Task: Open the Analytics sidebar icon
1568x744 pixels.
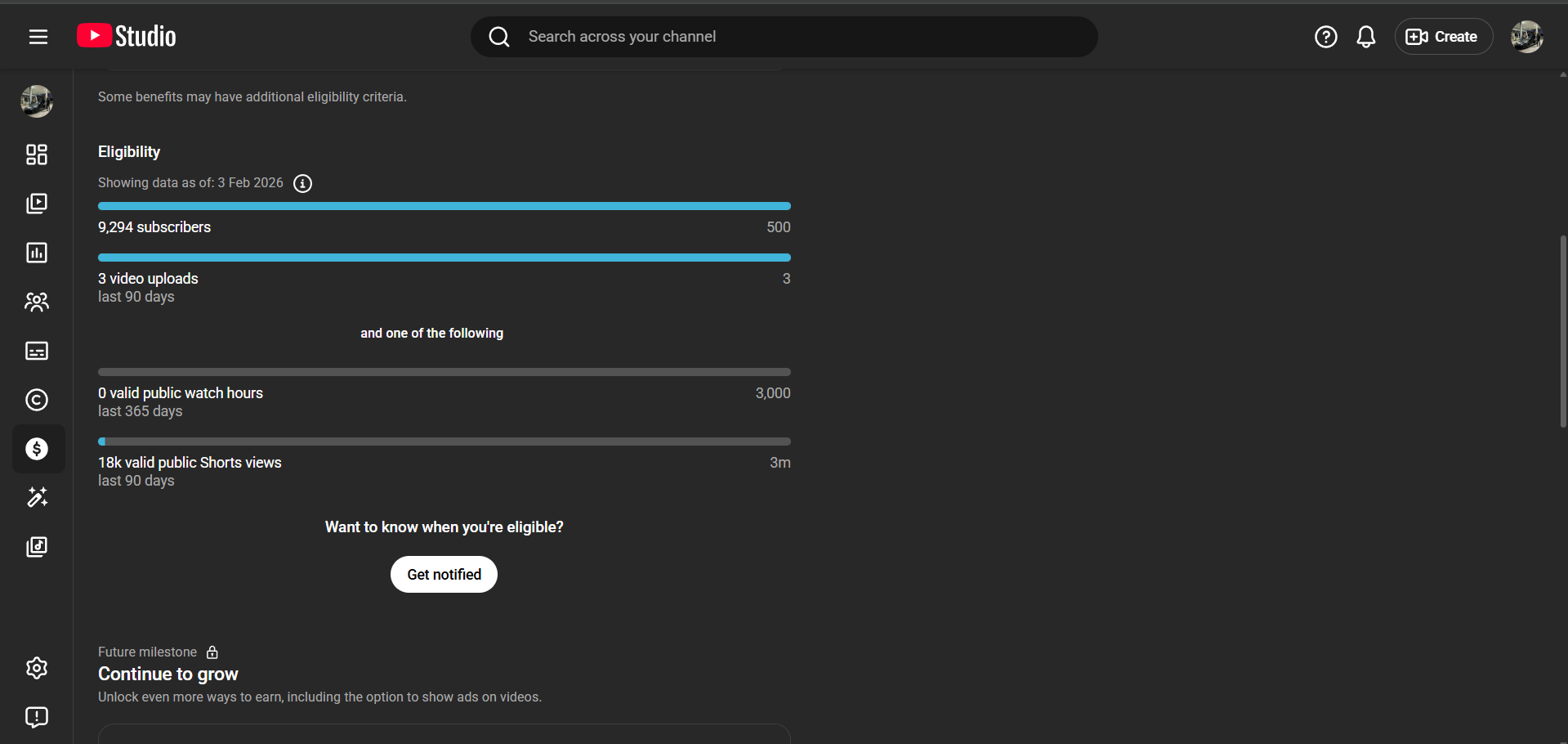Action: (37, 253)
